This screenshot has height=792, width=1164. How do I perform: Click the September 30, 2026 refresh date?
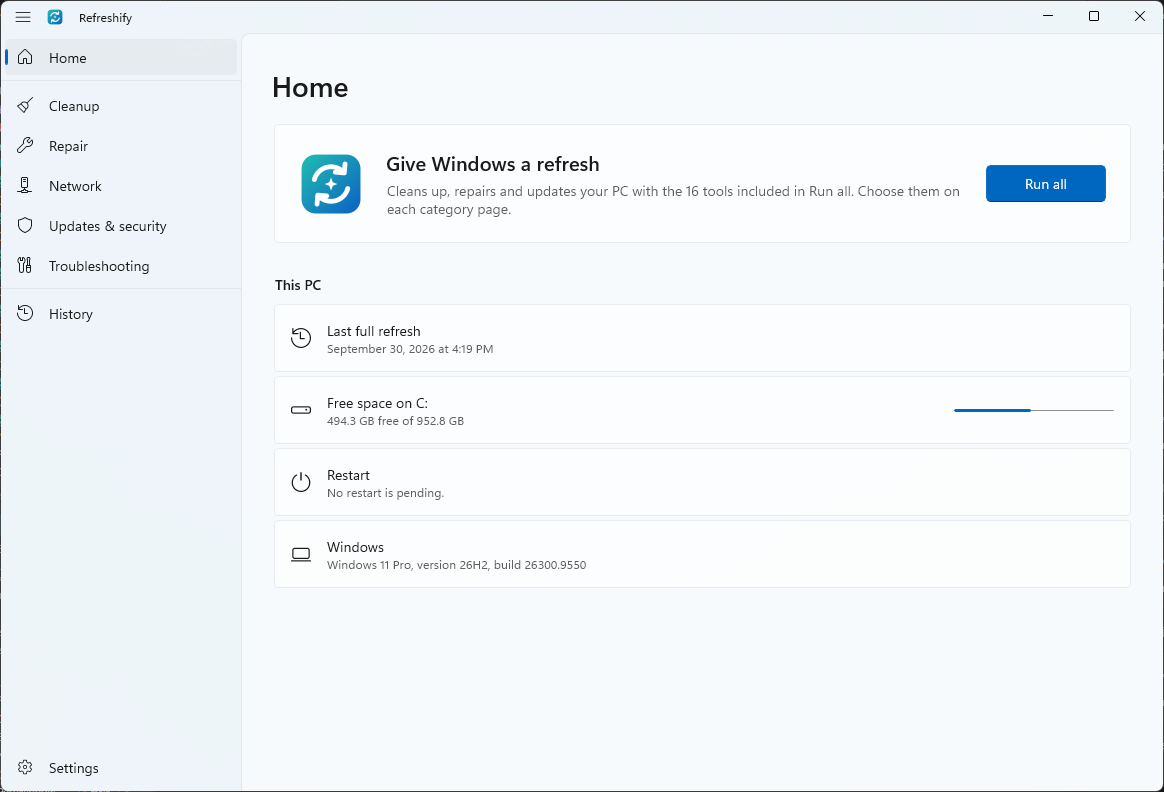pos(410,349)
